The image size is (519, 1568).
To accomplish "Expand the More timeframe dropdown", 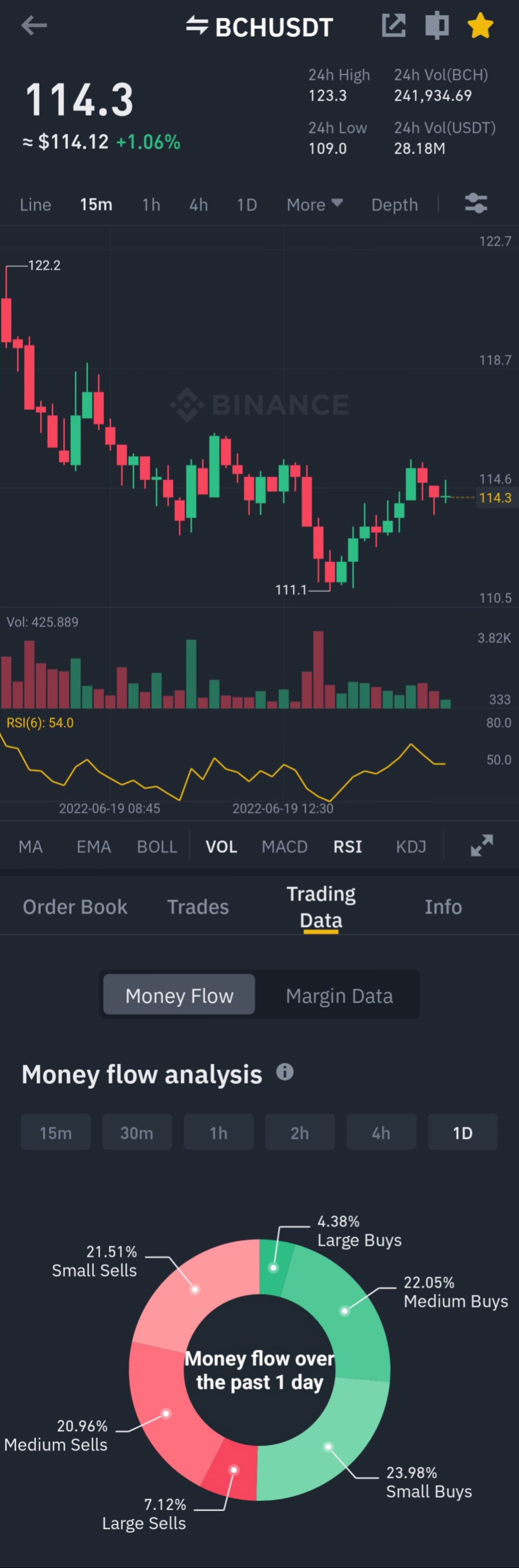I will (314, 204).
